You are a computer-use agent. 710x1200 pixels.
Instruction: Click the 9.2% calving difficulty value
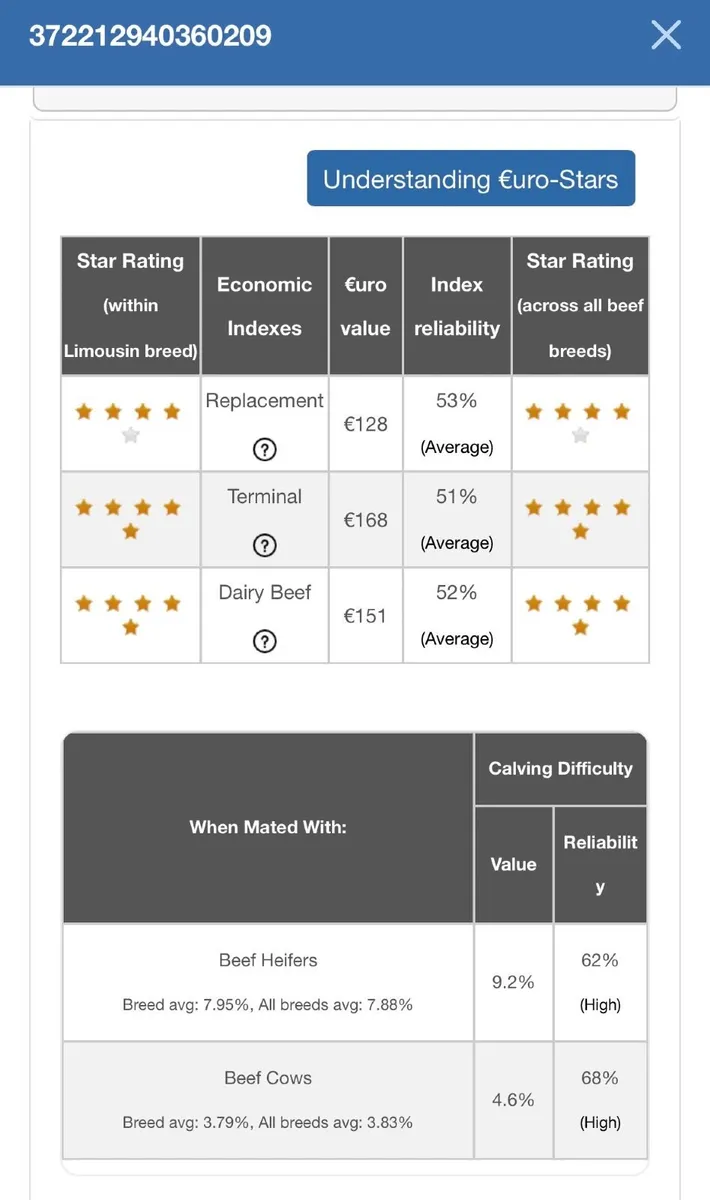(x=513, y=982)
